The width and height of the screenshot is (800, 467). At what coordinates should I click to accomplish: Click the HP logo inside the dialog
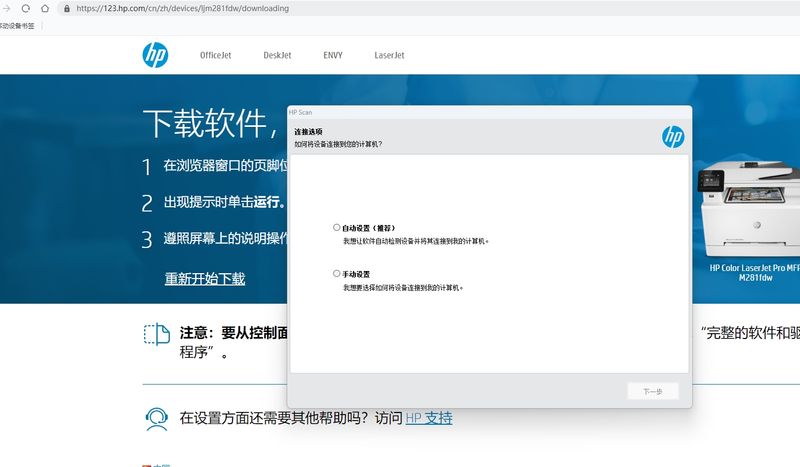click(x=672, y=137)
